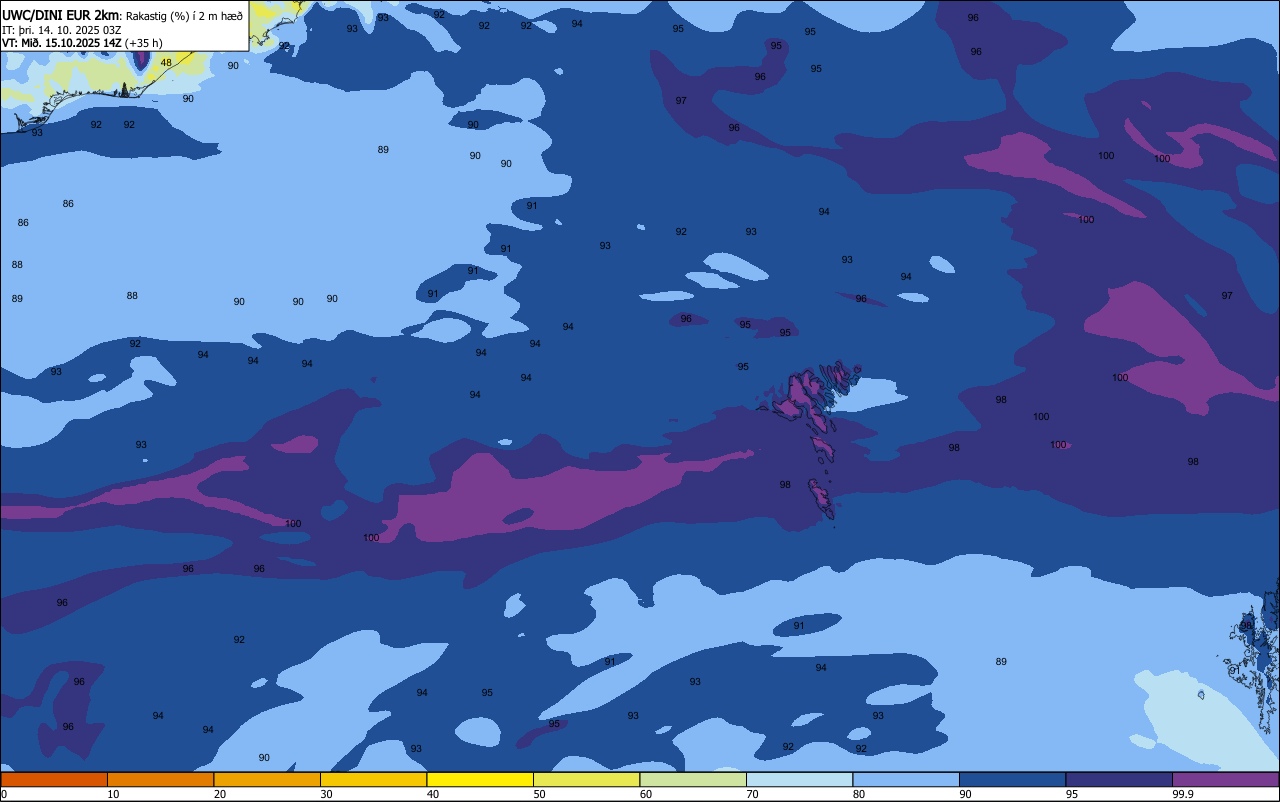Click the orange 10–20 legend swatch
1280x802 pixels.
160,779
